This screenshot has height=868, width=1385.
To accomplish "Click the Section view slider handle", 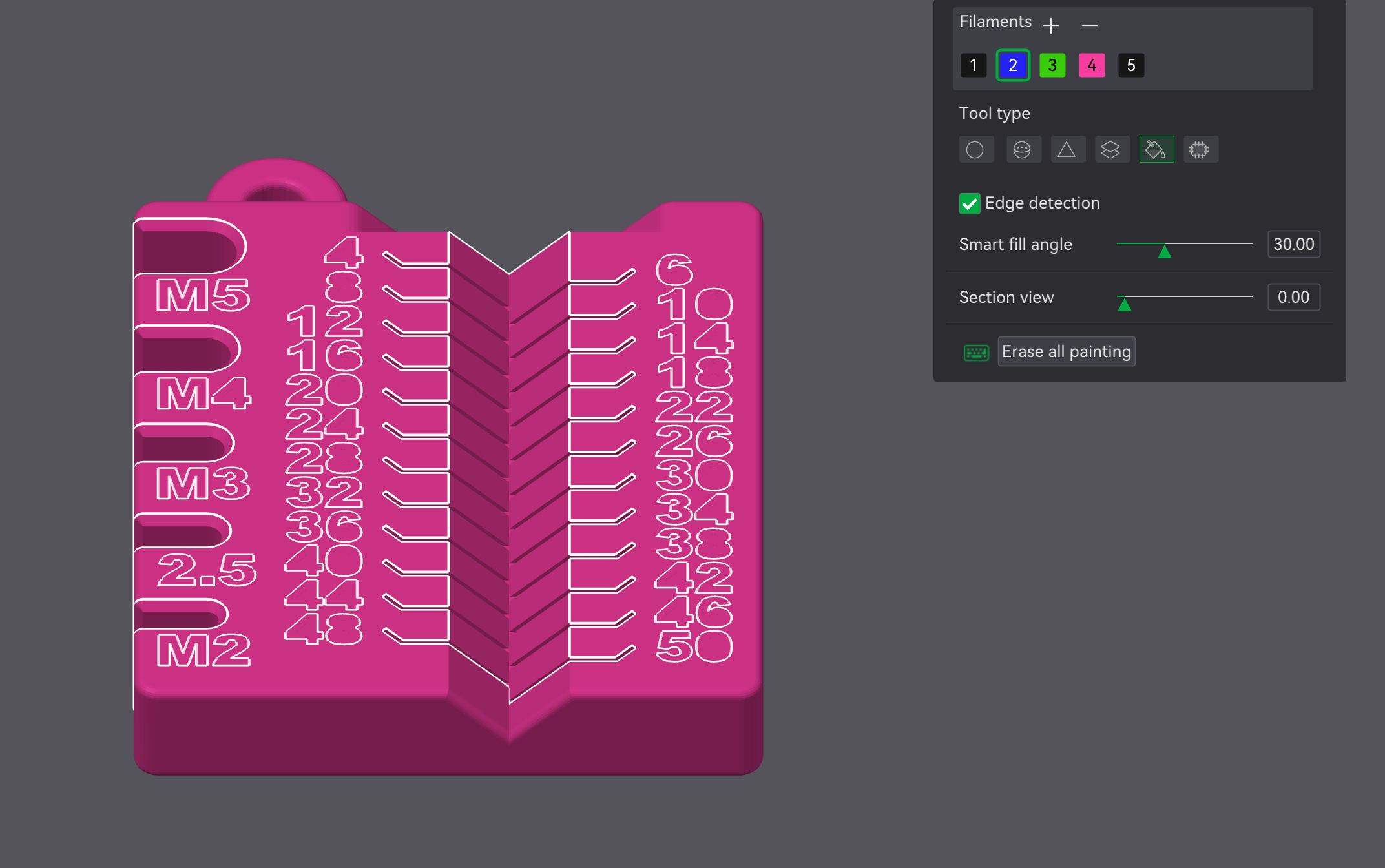I will click(x=1125, y=304).
